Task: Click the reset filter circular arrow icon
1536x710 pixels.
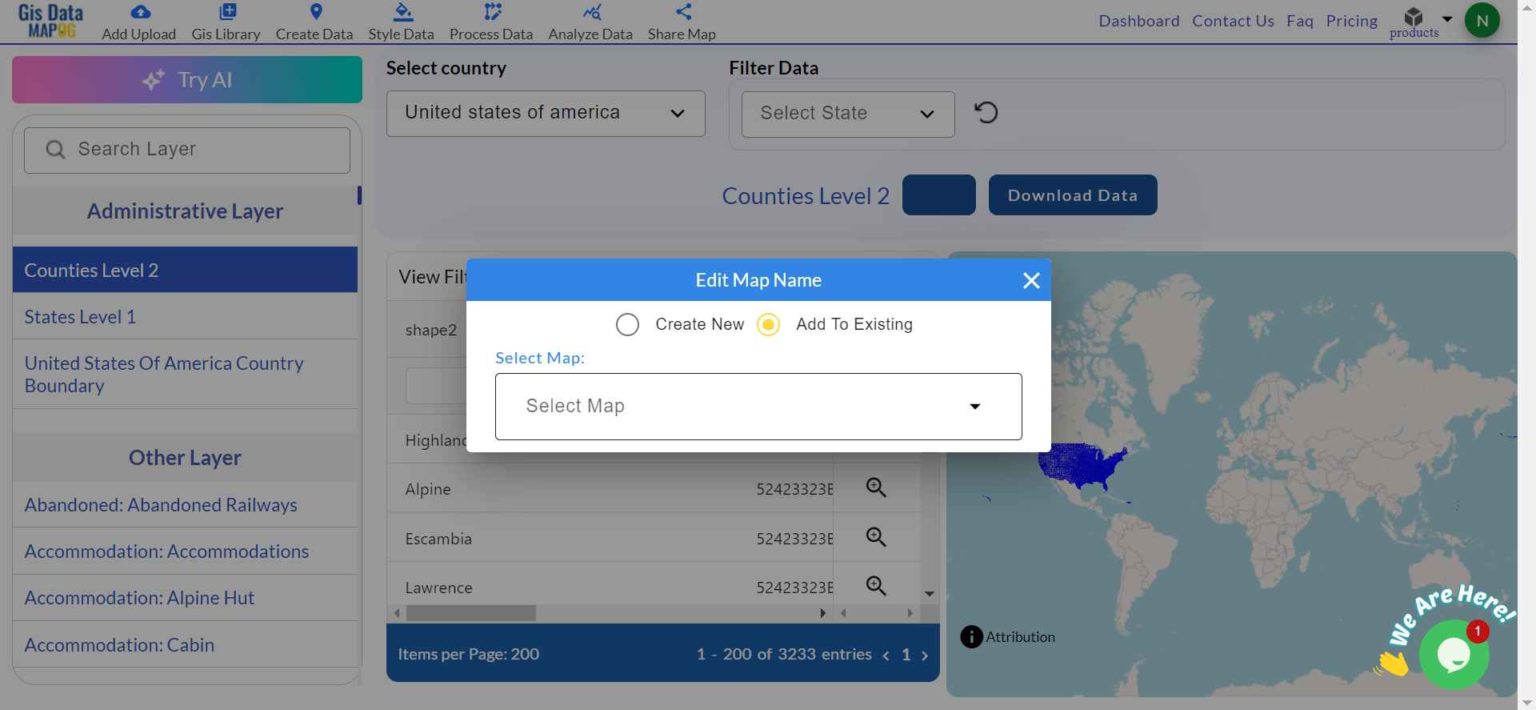Action: (986, 112)
